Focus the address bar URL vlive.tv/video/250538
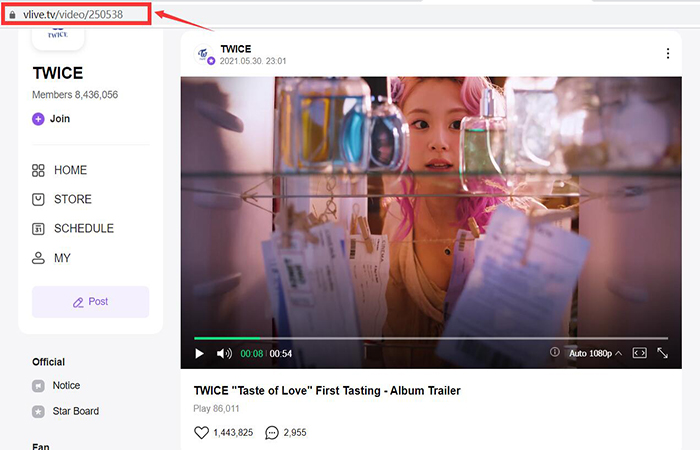The image size is (700, 450). 73,15
